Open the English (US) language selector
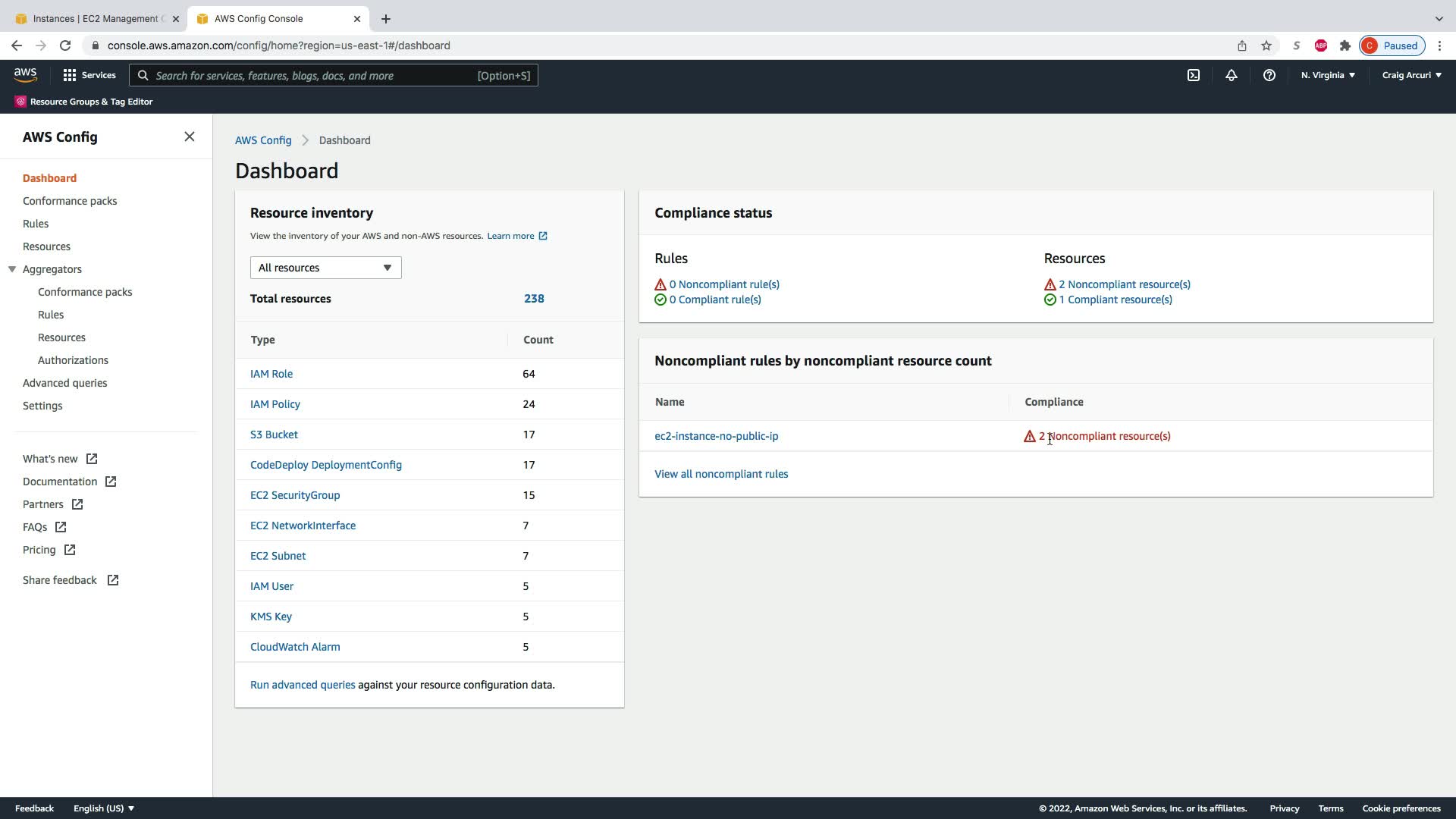 click(x=103, y=808)
